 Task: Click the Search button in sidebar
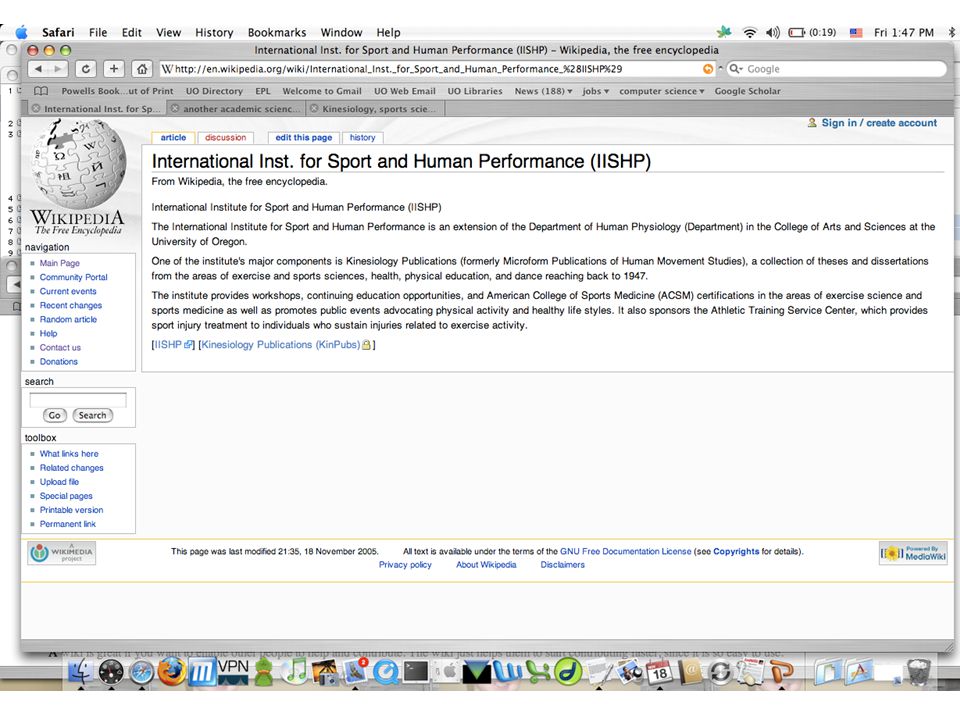coord(92,415)
